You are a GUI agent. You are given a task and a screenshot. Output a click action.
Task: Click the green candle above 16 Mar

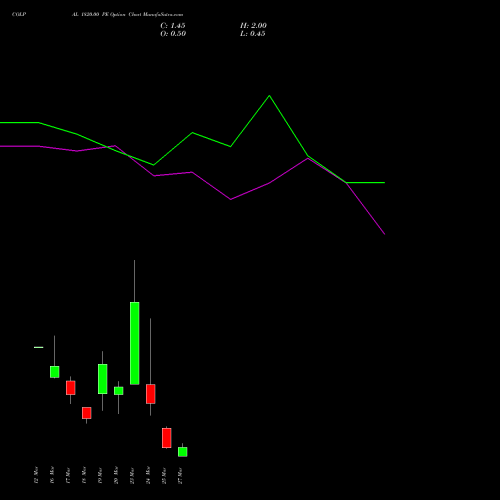point(55,372)
